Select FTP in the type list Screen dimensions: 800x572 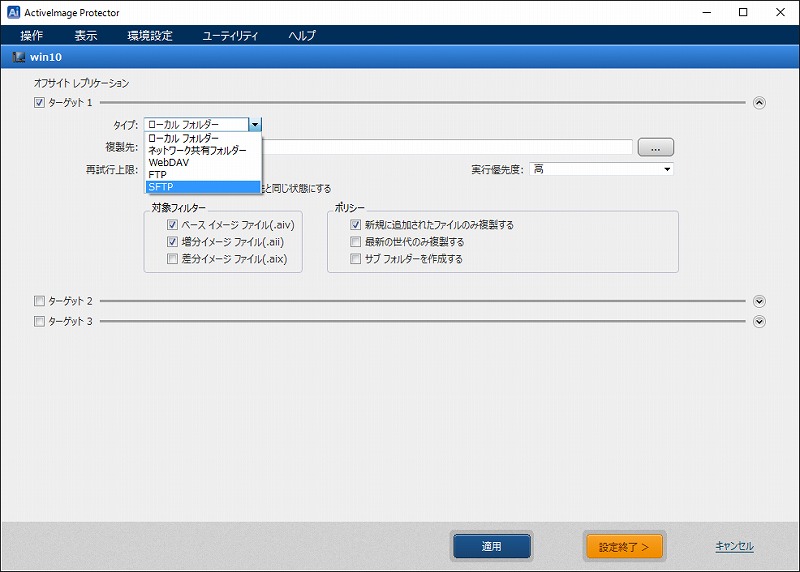click(x=203, y=175)
